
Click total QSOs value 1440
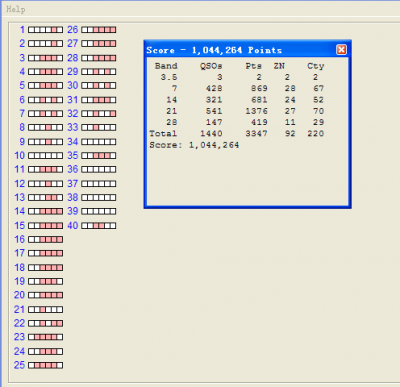click(x=211, y=133)
